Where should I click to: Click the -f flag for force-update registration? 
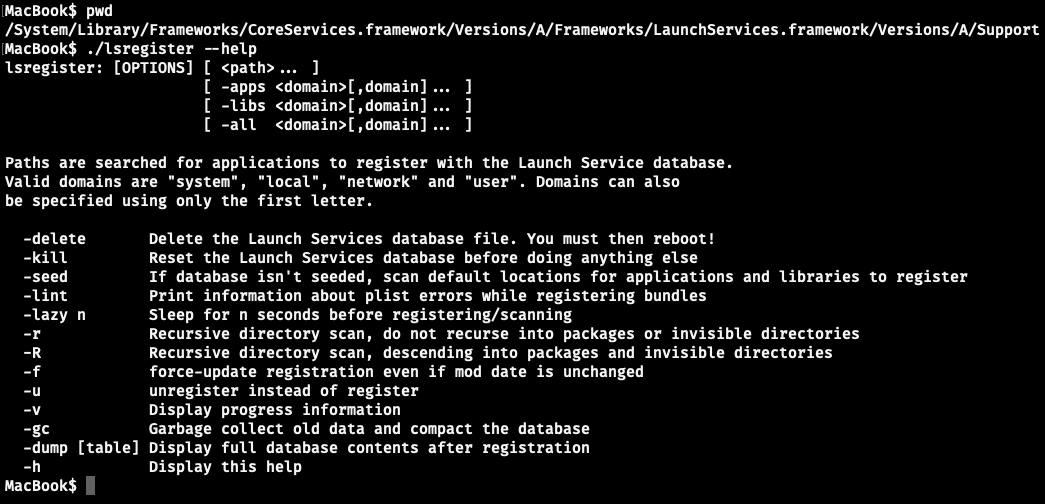coord(30,372)
